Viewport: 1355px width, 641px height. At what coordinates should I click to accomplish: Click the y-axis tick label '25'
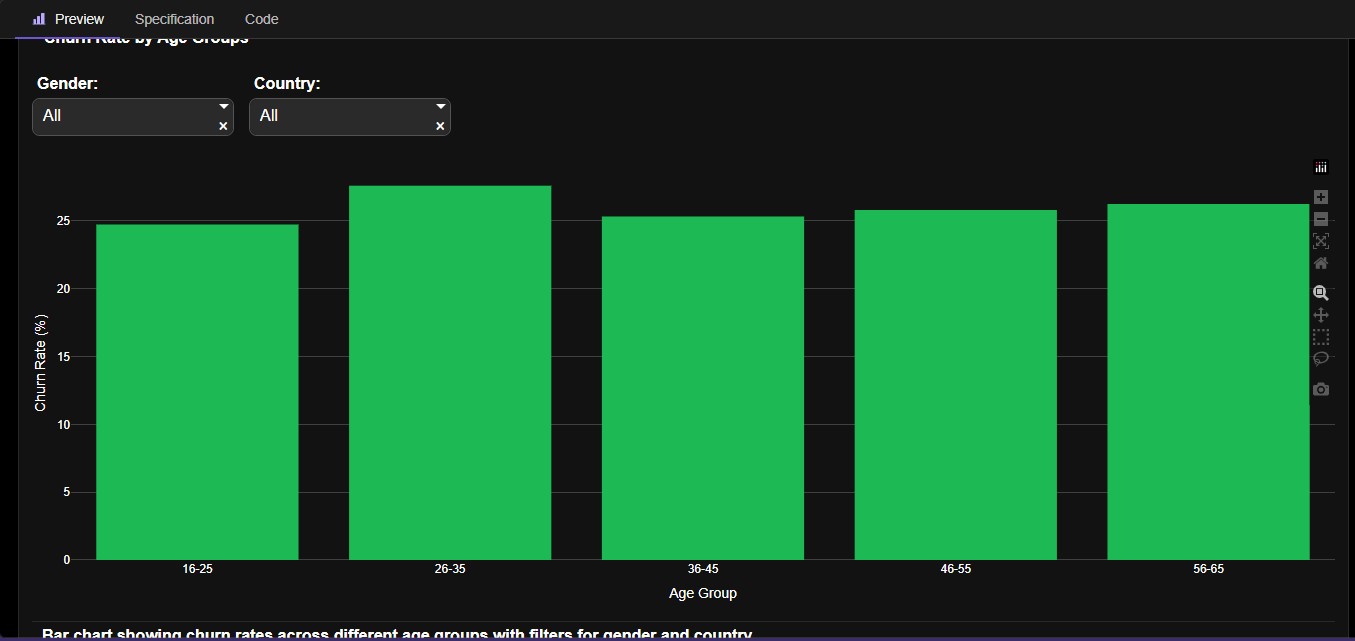(x=63, y=221)
